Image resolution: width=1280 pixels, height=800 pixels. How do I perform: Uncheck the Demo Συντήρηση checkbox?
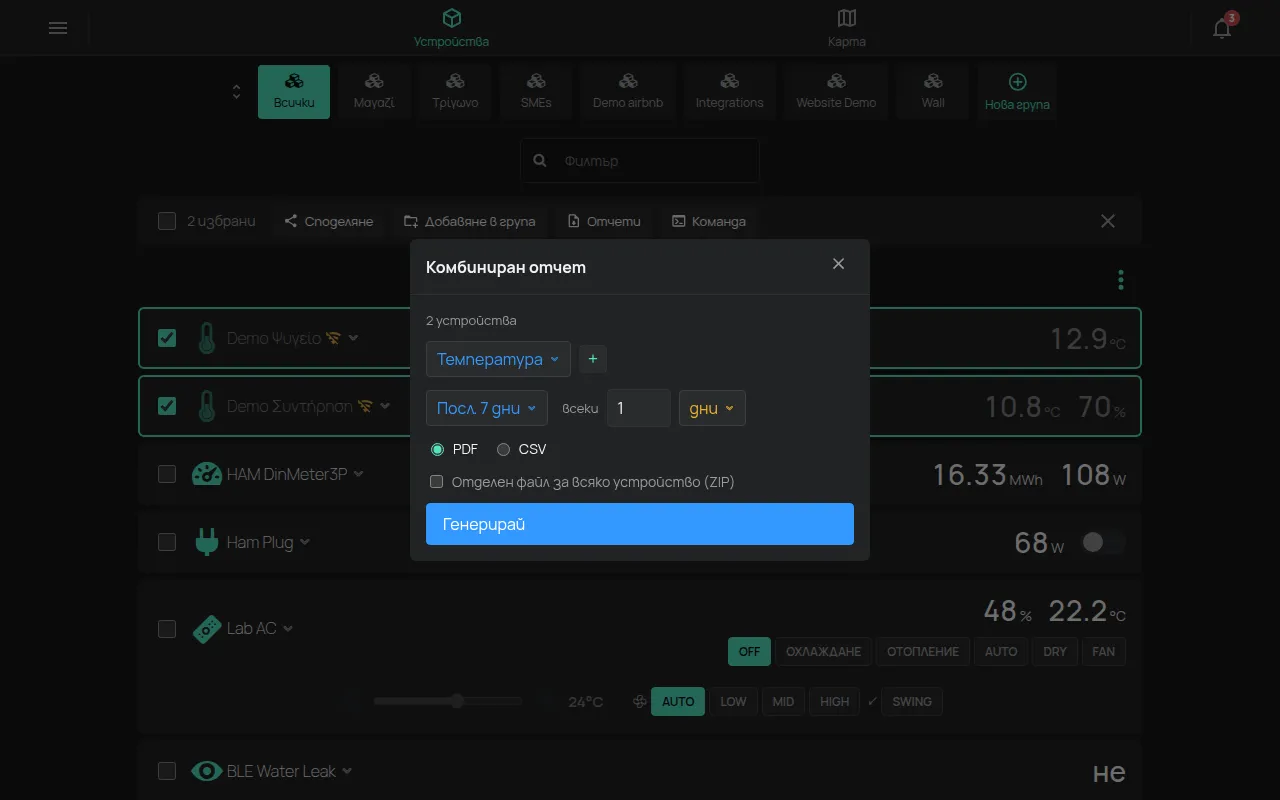(167, 406)
